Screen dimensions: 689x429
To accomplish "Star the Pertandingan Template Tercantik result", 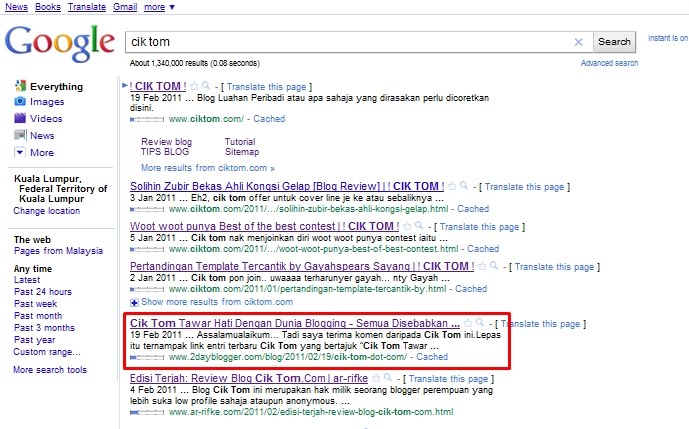I will (x=482, y=266).
